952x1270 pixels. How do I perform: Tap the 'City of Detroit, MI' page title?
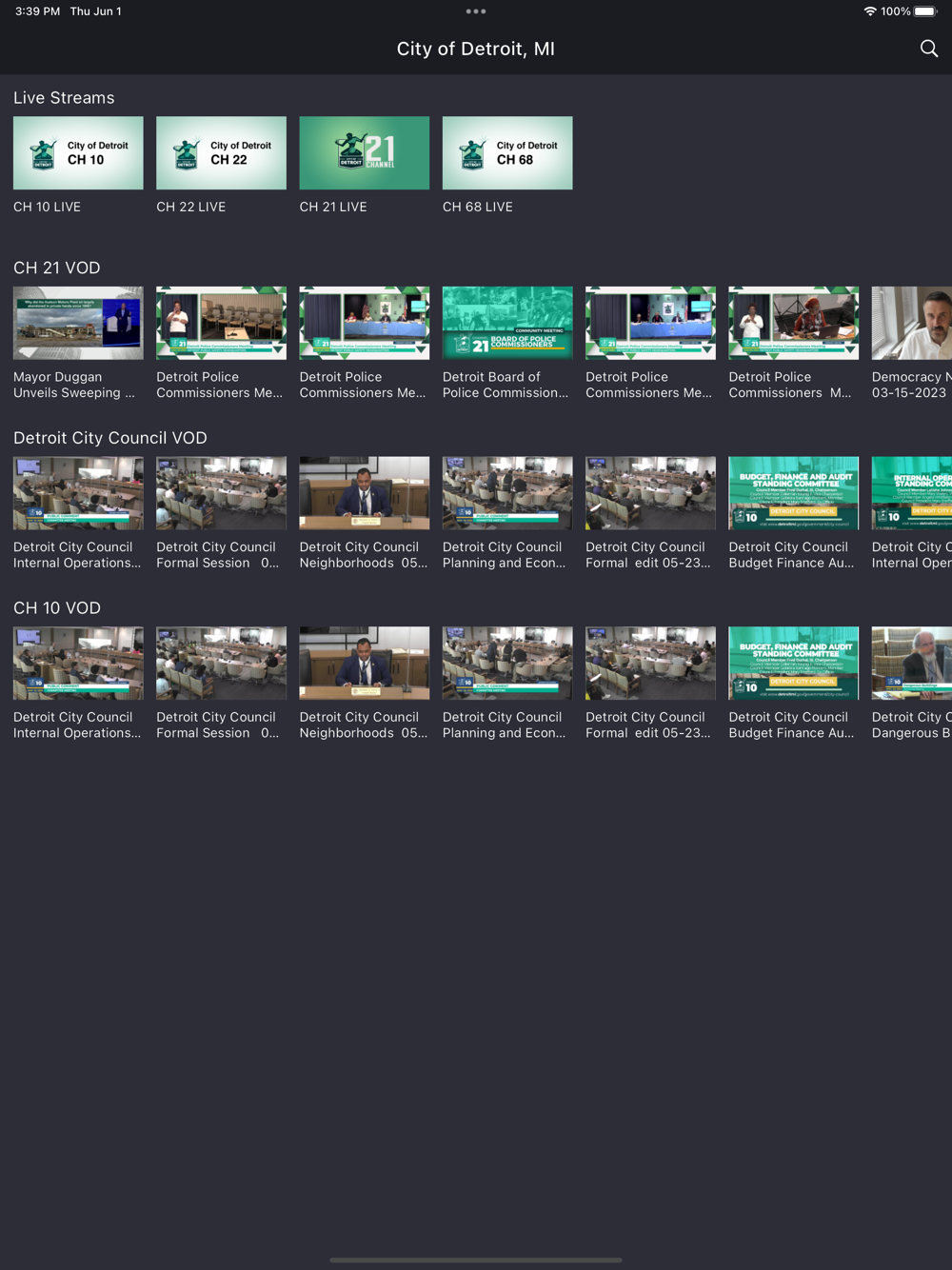(x=476, y=49)
